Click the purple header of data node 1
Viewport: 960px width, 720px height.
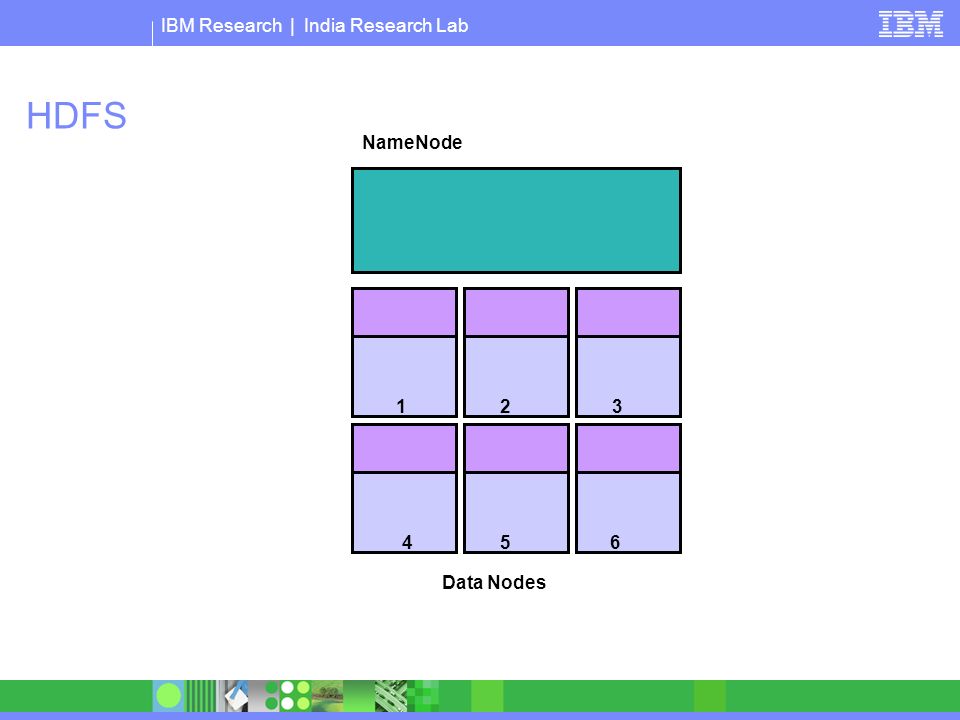(x=404, y=312)
